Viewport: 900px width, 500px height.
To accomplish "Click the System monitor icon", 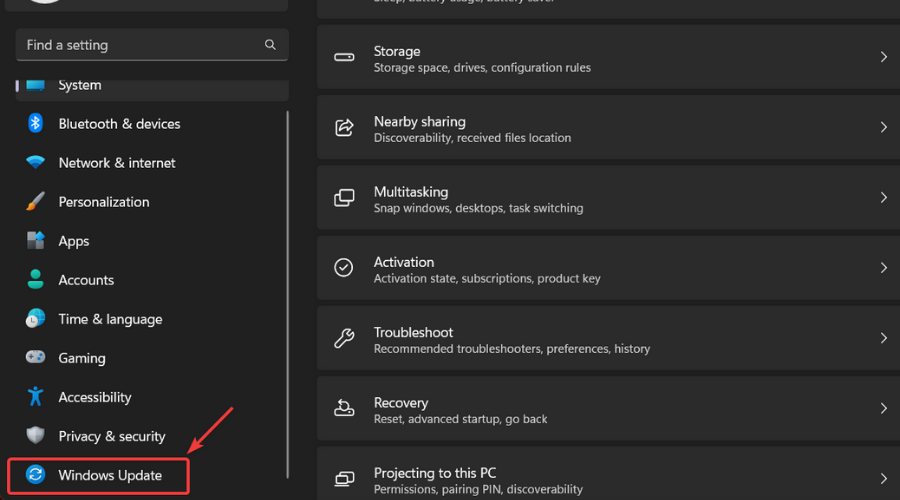I will pos(36,86).
